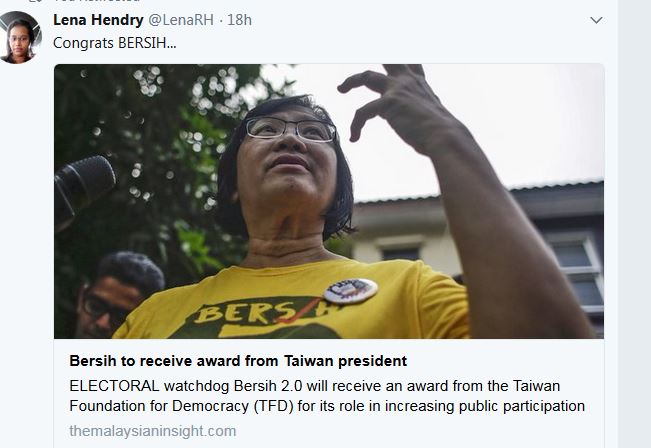The height and width of the screenshot is (448, 651).
Task: Visit themalaysianinsight.com source link
Action: point(152,431)
